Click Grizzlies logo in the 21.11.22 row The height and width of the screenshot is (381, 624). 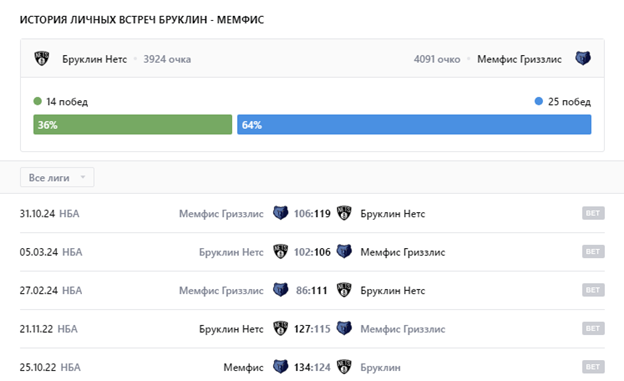[x=344, y=328]
